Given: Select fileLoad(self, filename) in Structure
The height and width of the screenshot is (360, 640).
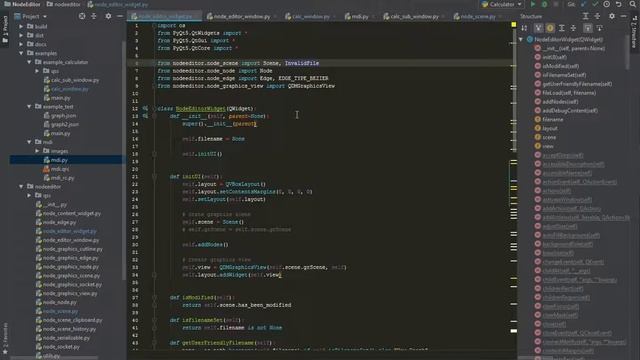Looking at the screenshot, I should pos(569,93).
